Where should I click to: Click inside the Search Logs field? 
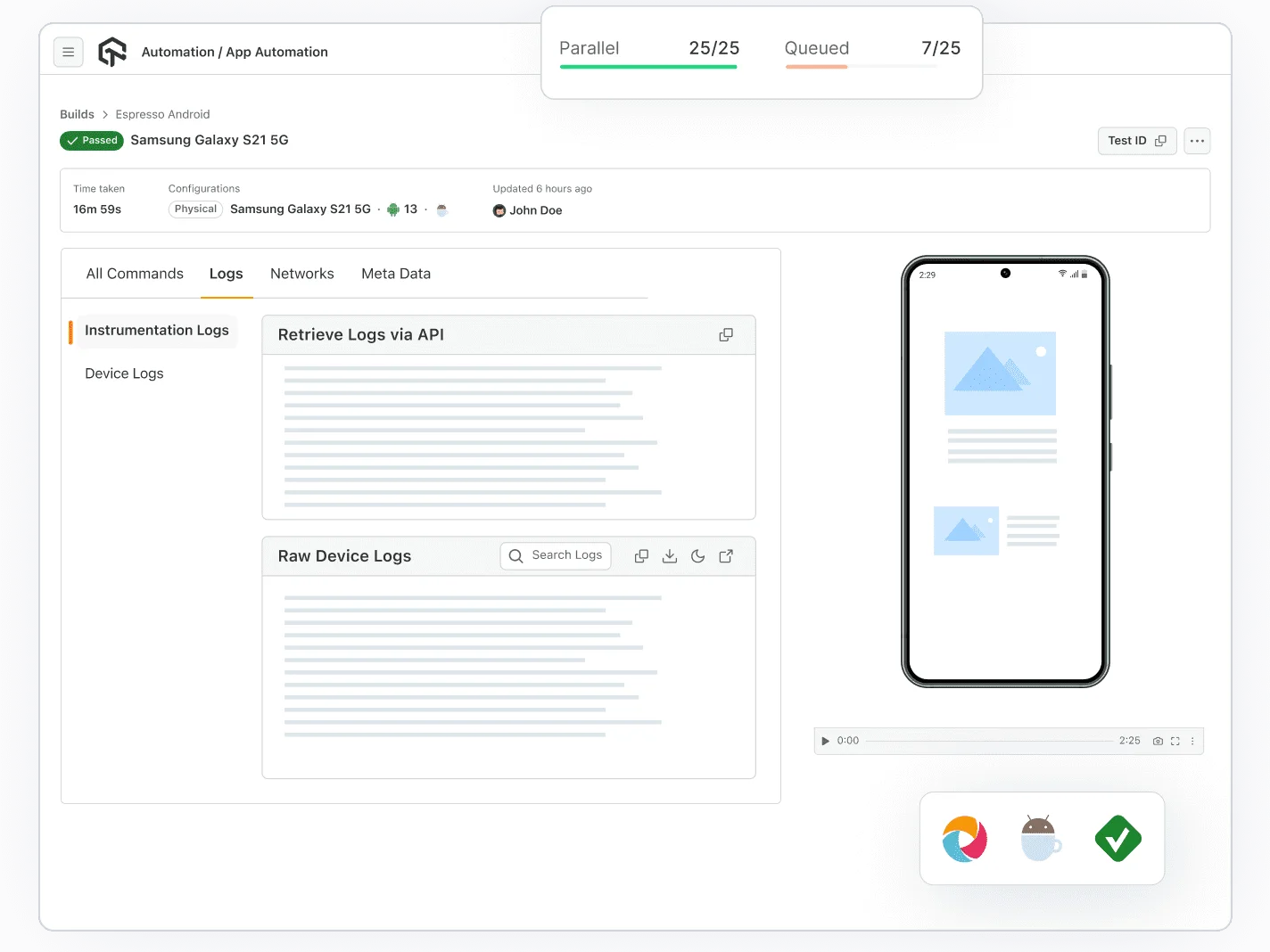[560, 555]
